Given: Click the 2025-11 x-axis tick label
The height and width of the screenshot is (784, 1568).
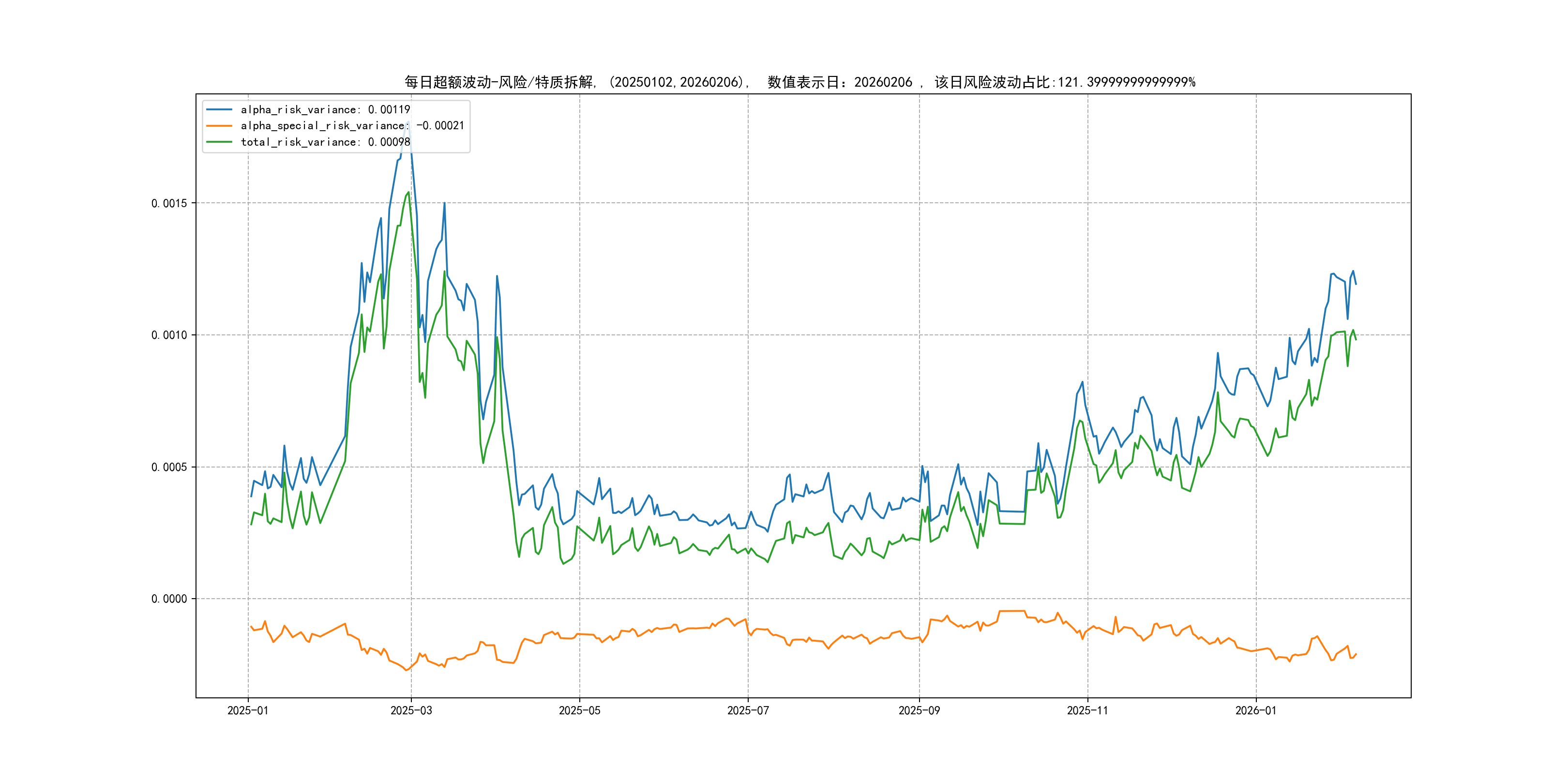Looking at the screenshot, I should coord(1087,710).
